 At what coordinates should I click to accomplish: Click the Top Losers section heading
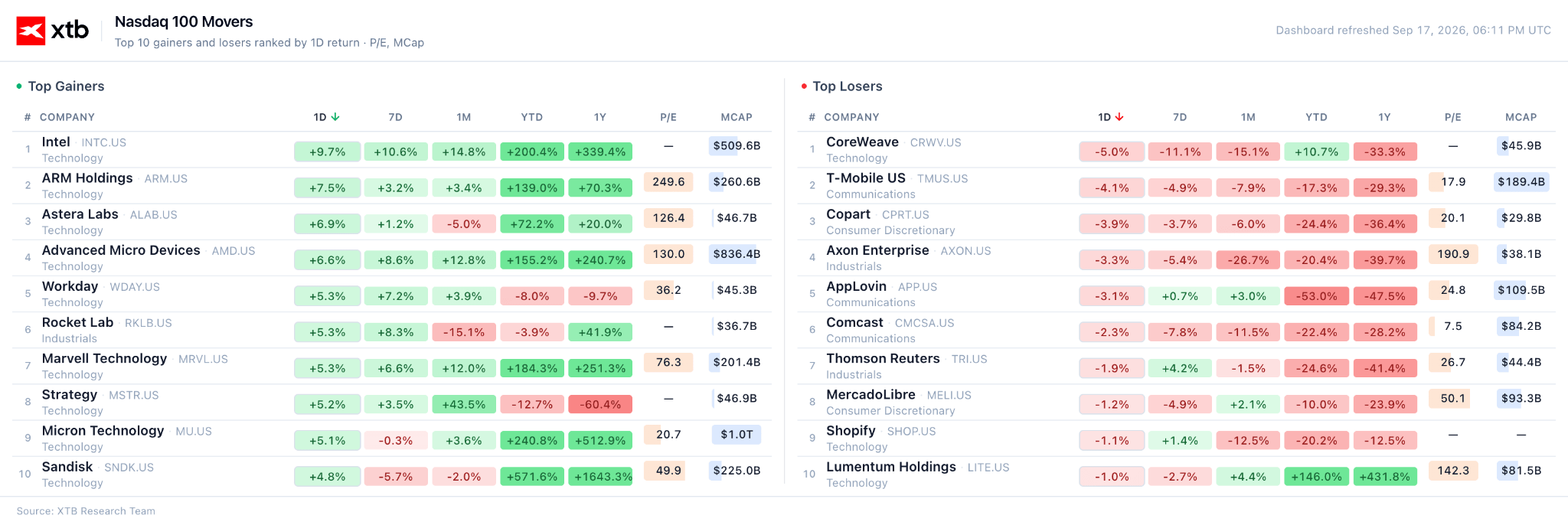[848, 86]
